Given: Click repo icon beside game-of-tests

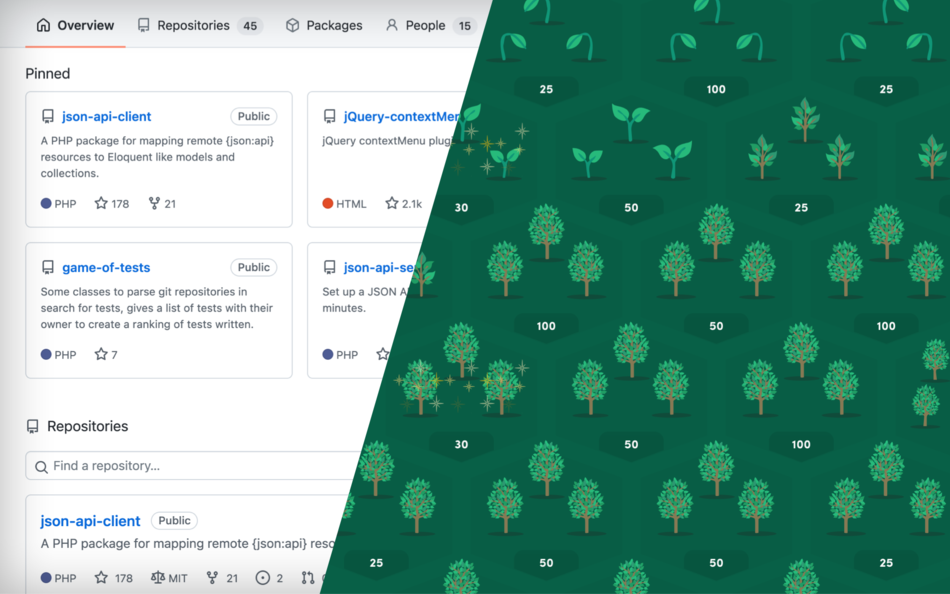Looking at the screenshot, I should (x=48, y=267).
